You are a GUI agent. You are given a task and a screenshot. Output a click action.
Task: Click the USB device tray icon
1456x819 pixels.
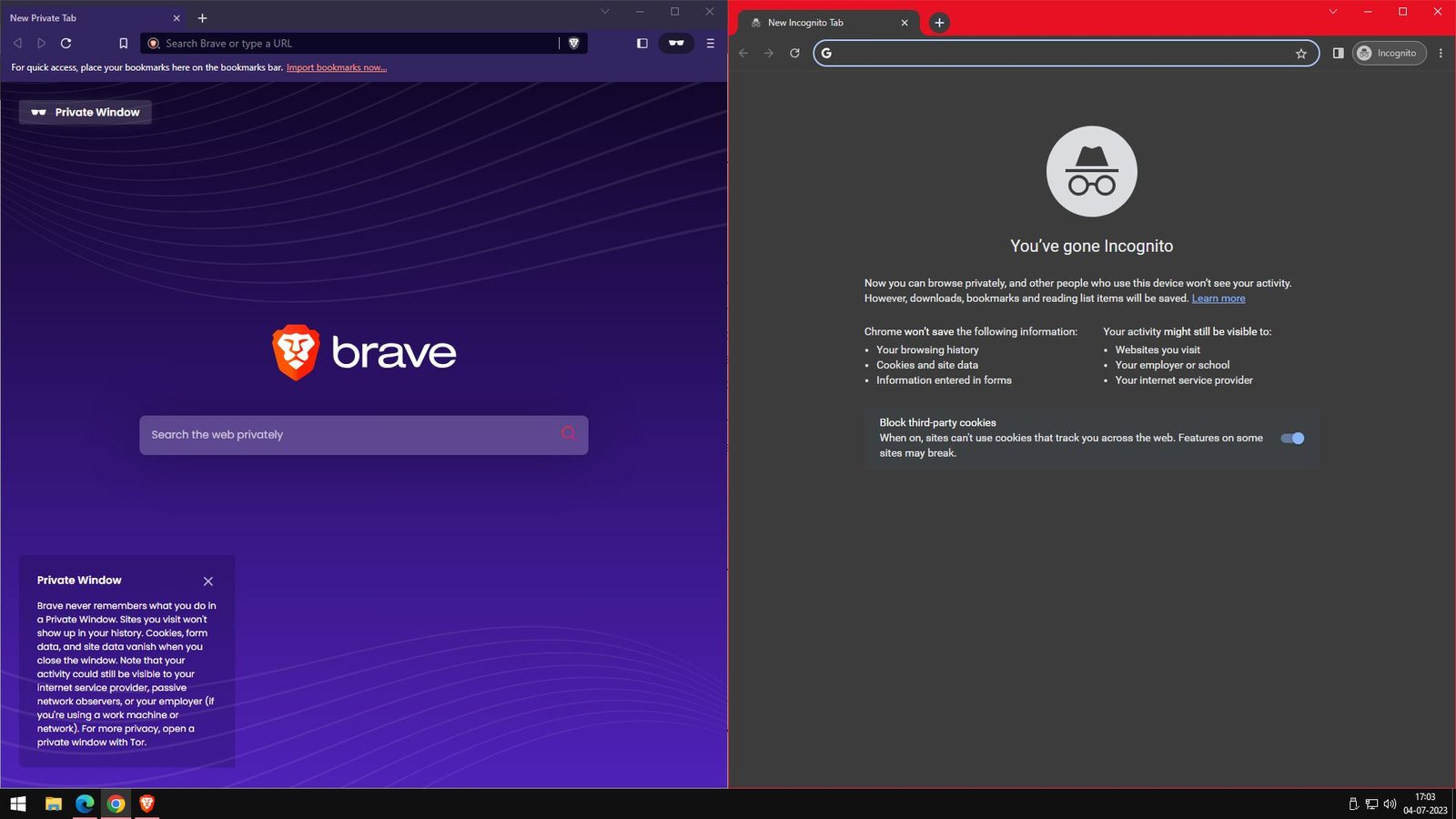coord(1353,804)
